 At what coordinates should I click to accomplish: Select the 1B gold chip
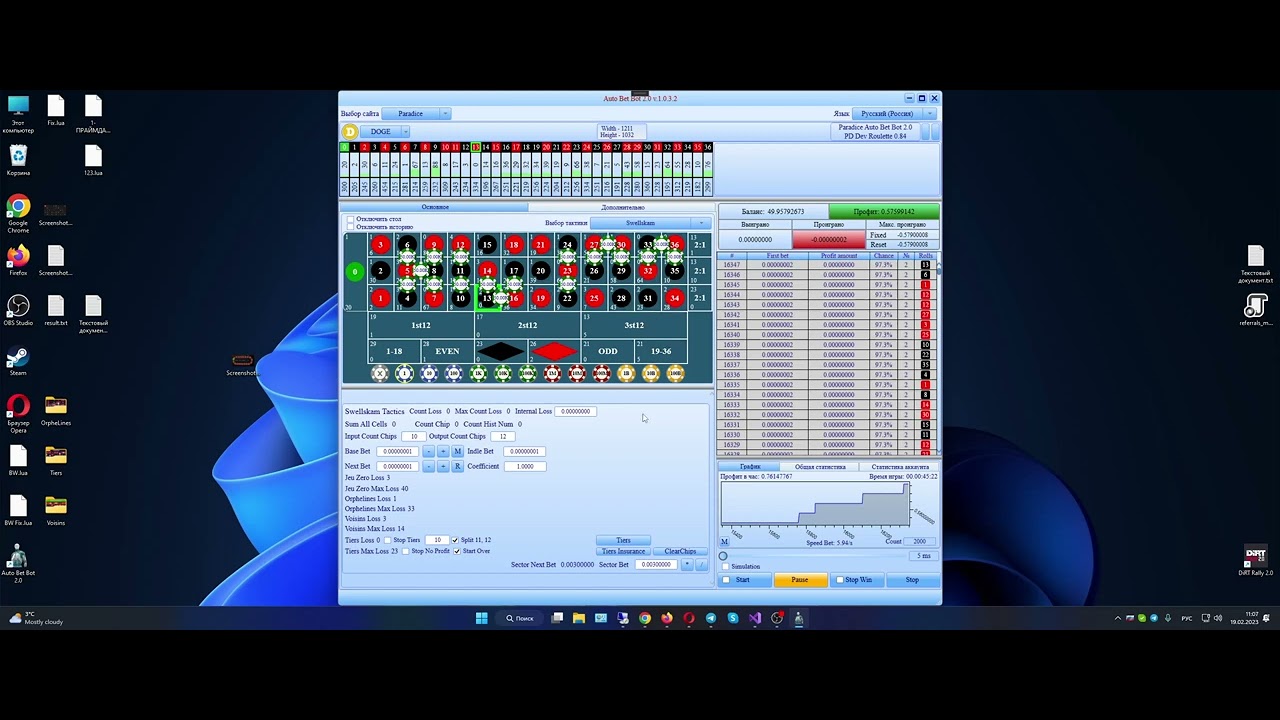click(626, 374)
